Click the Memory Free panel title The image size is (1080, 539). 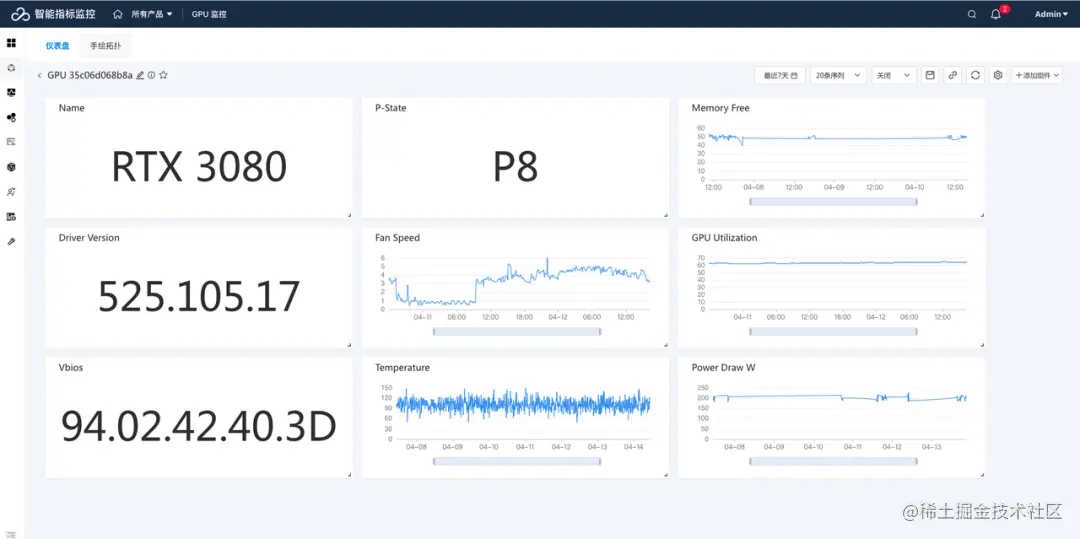[720, 108]
